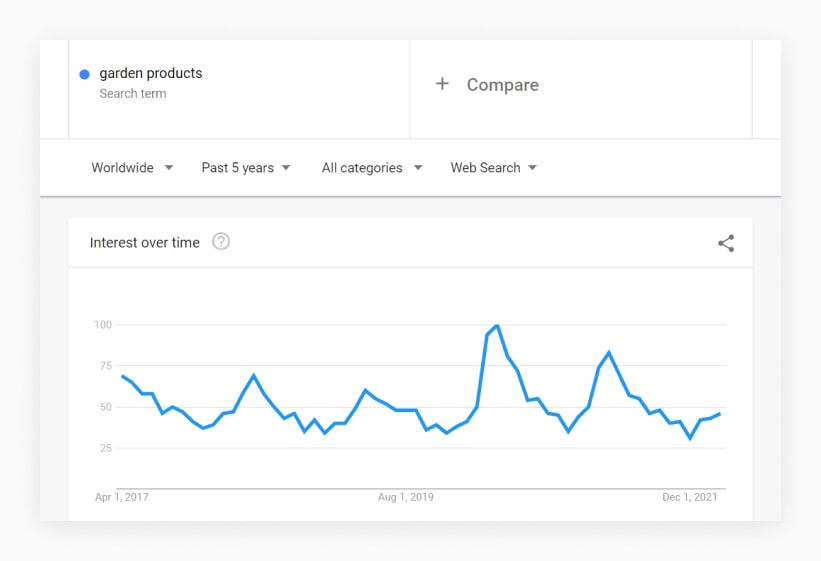The height and width of the screenshot is (561, 821).
Task: Click the Compare button
Action: 487,84
